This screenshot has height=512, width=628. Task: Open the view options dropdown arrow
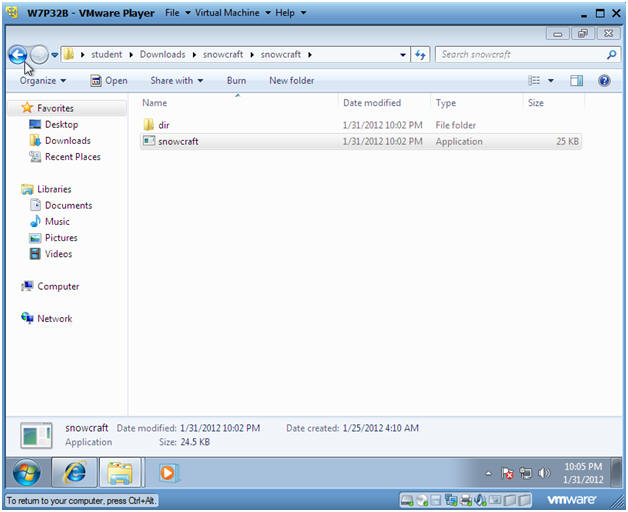pos(551,81)
